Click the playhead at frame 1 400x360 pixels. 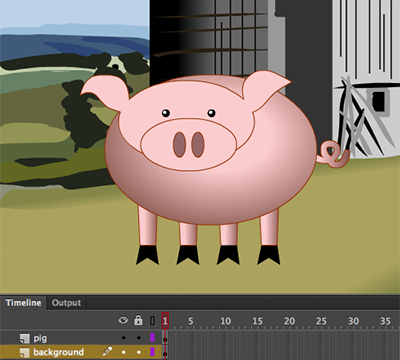tap(165, 321)
